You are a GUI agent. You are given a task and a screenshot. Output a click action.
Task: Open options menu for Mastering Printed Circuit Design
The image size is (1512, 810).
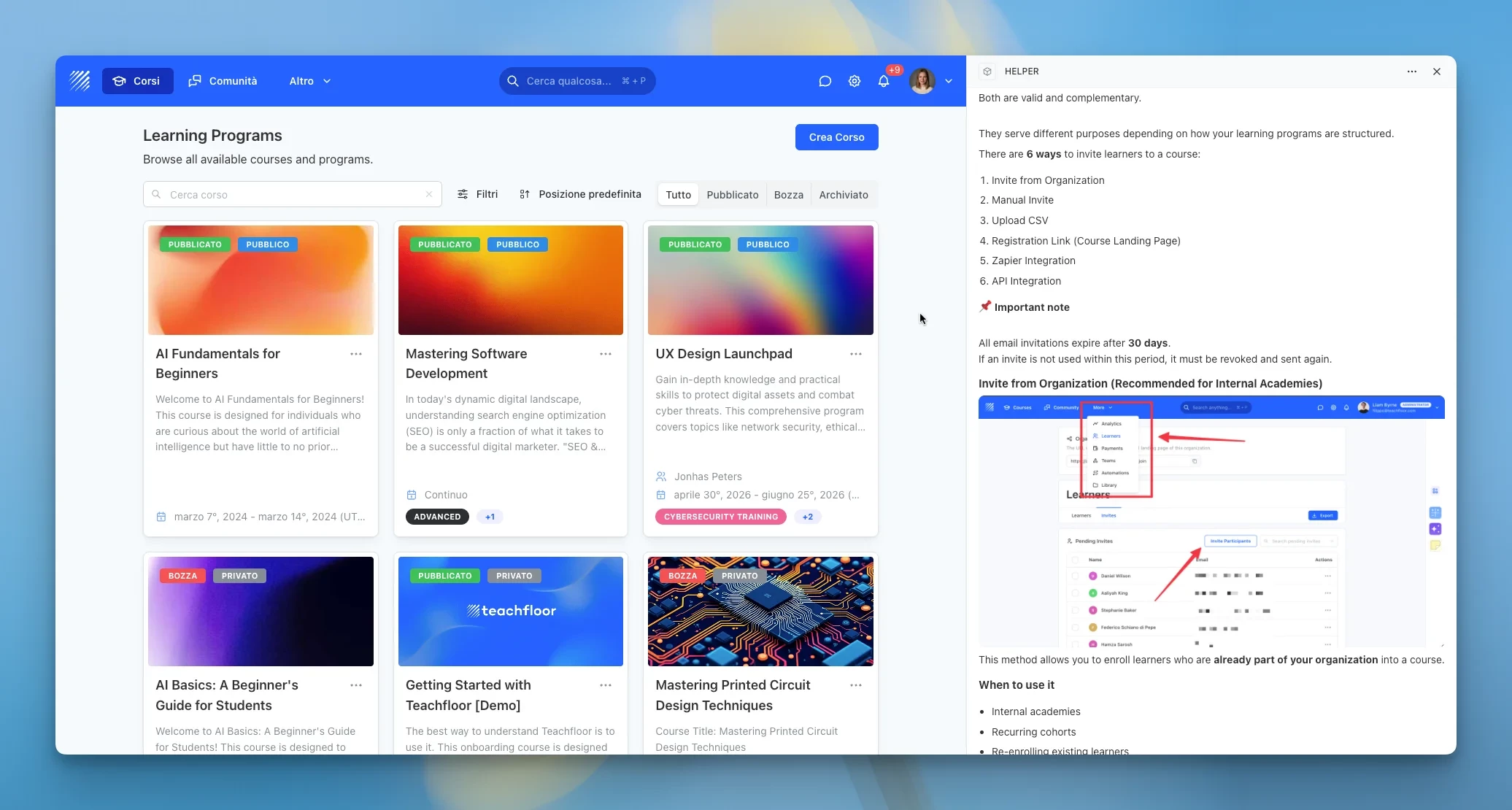click(856, 685)
